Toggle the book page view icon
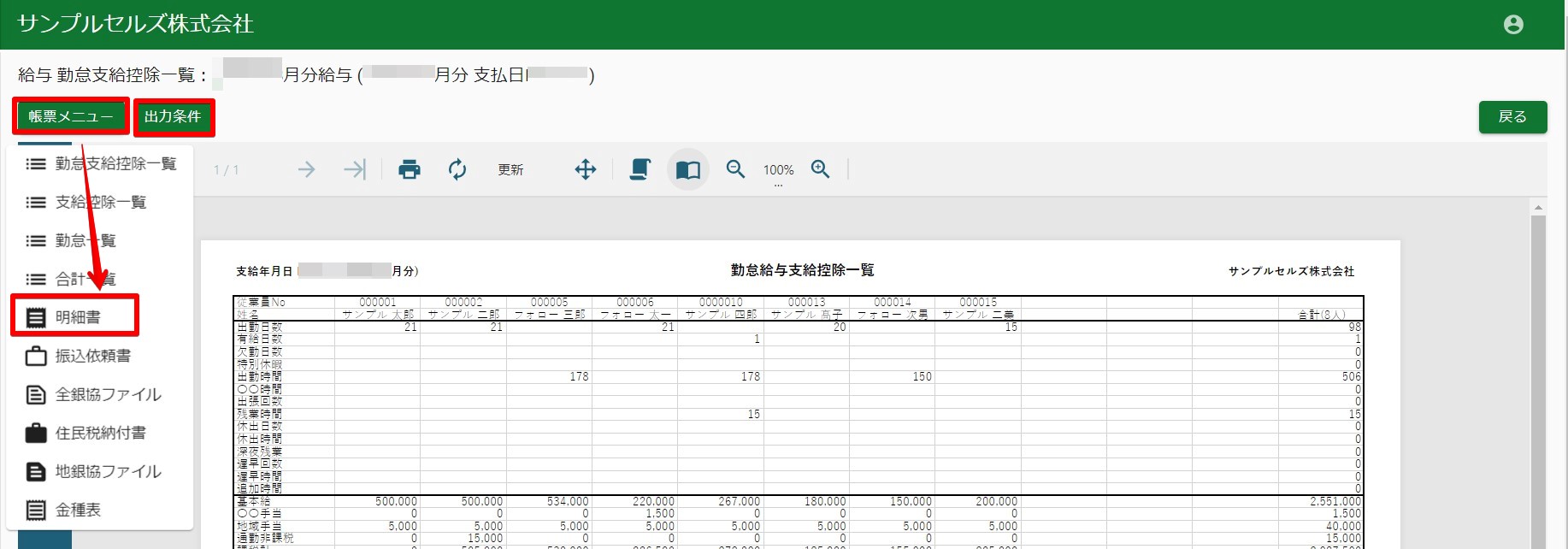This screenshot has width=1568, height=549. [x=688, y=169]
